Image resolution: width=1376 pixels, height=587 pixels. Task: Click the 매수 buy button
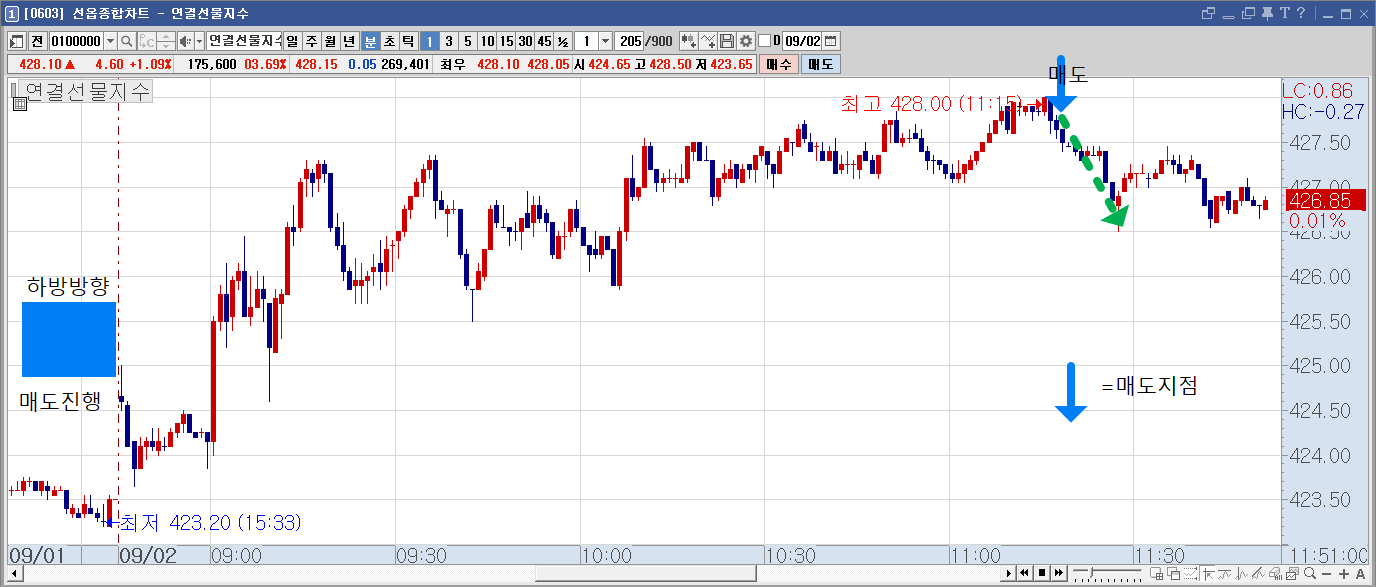(778, 64)
